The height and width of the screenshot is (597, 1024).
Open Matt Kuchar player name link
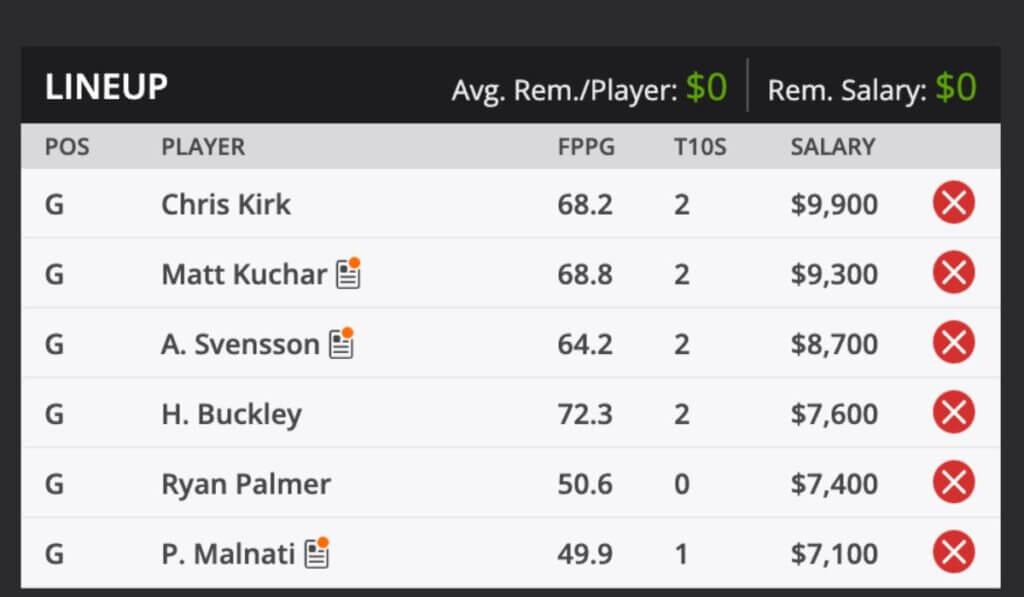244,274
